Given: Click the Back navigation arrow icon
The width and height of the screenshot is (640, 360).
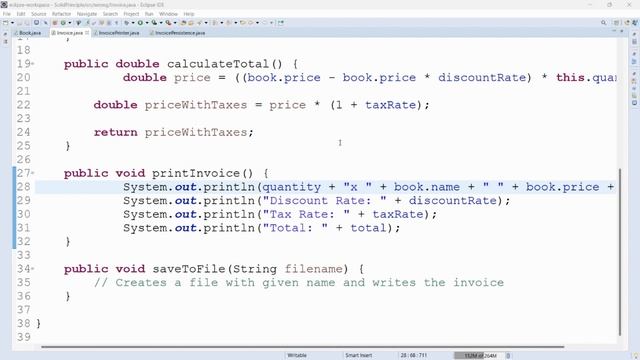Looking at the screenshot, I should click(x=251, y=23).
